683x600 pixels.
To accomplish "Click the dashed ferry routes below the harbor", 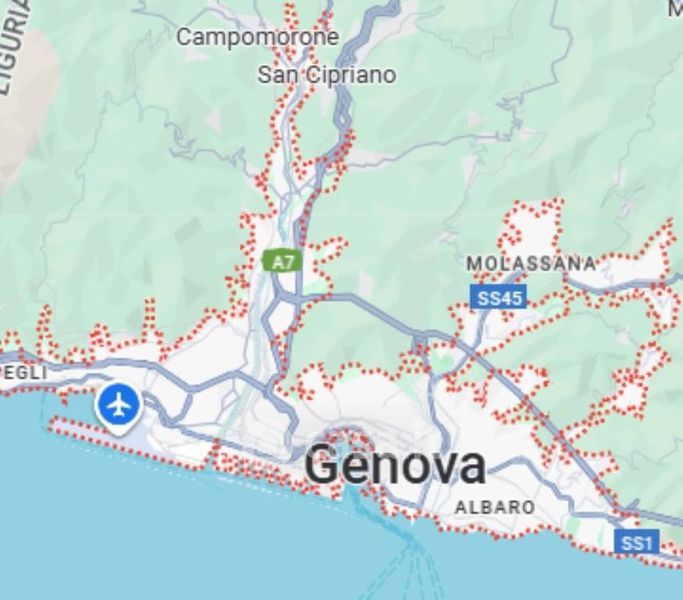I will (407, 566).
